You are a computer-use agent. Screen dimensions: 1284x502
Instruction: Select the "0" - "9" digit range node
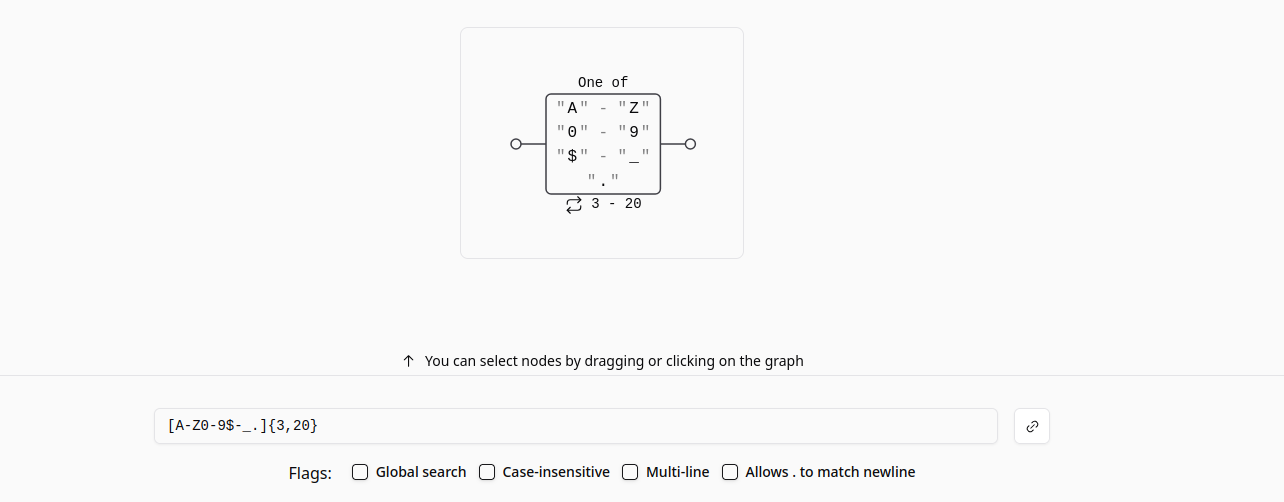603,131
